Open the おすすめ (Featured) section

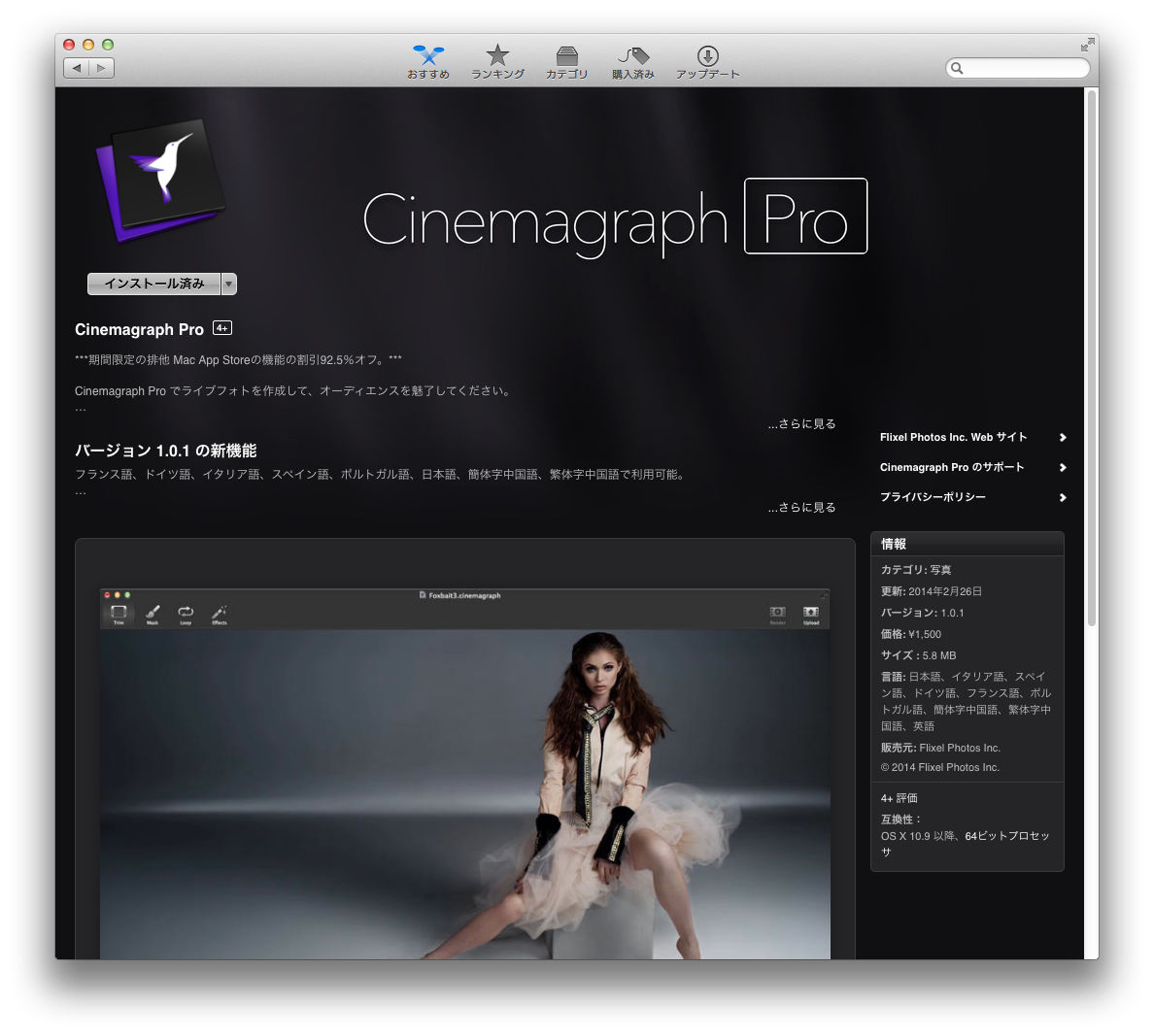tap(427, 61)
